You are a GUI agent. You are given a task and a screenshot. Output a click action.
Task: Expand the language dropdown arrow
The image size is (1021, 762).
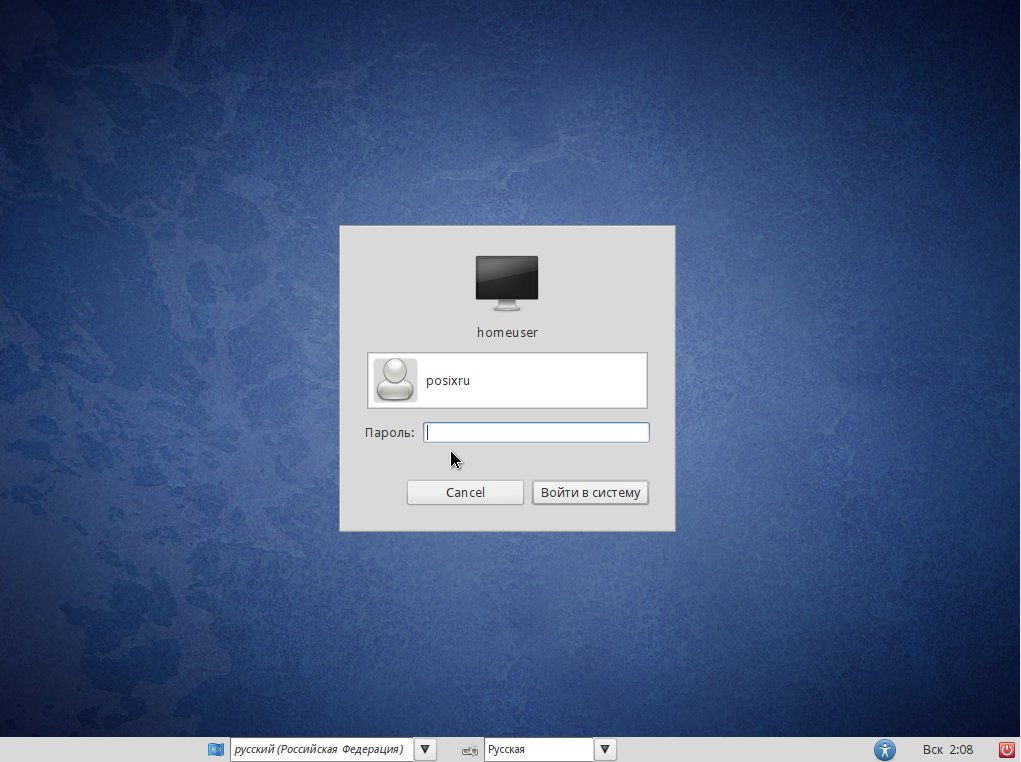pos(425,750)
